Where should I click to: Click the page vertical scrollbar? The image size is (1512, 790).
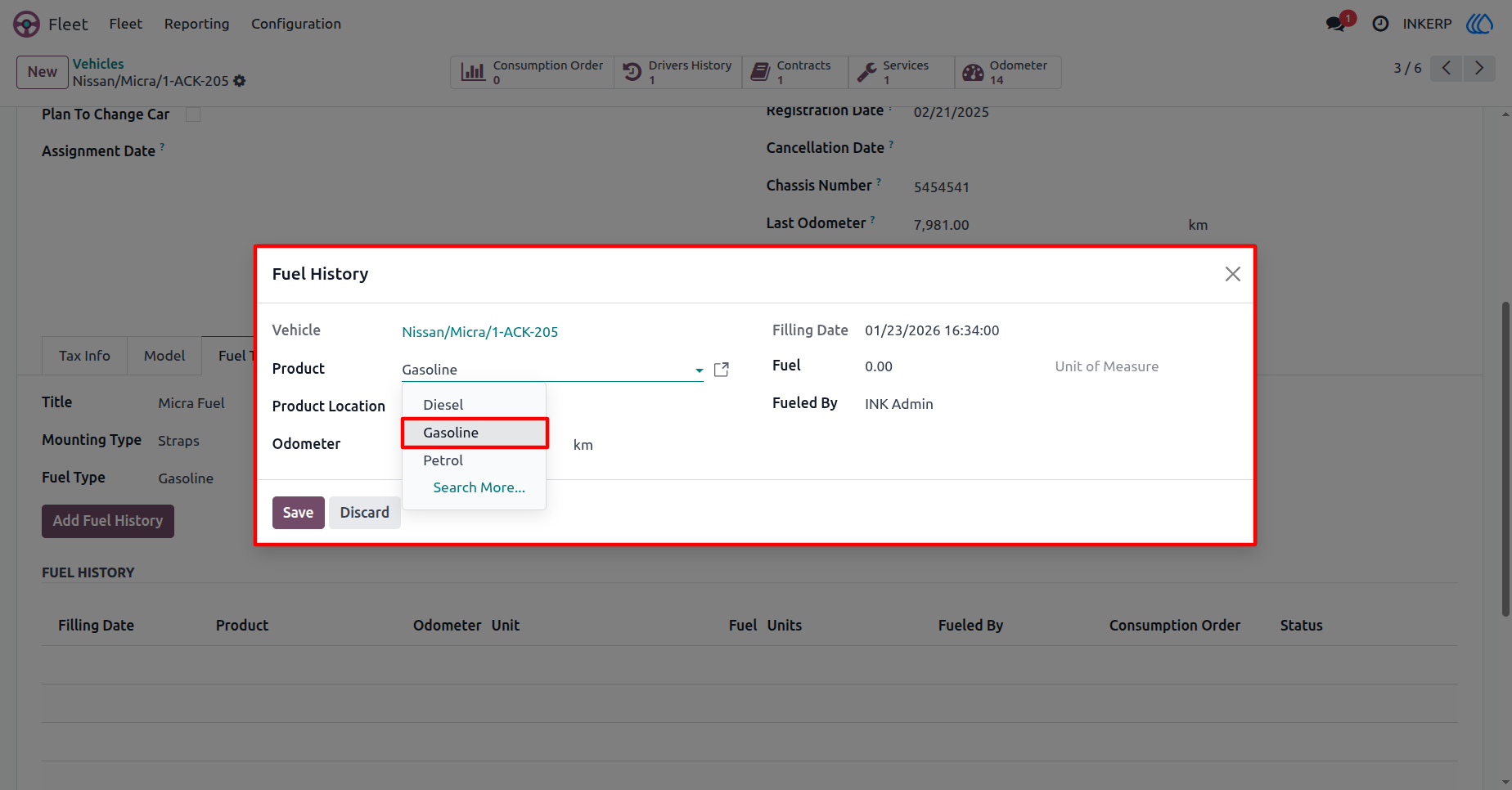click(1505, 459)
